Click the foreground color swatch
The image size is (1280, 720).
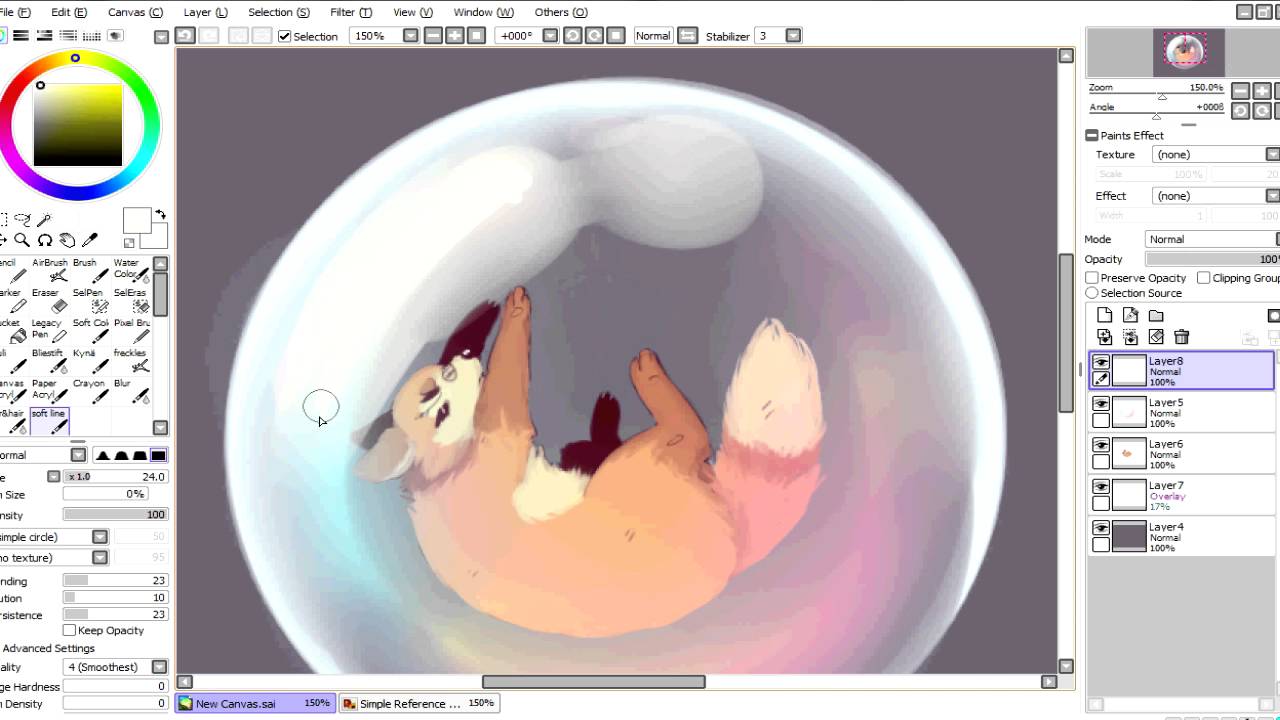click(x=136, y=221)
